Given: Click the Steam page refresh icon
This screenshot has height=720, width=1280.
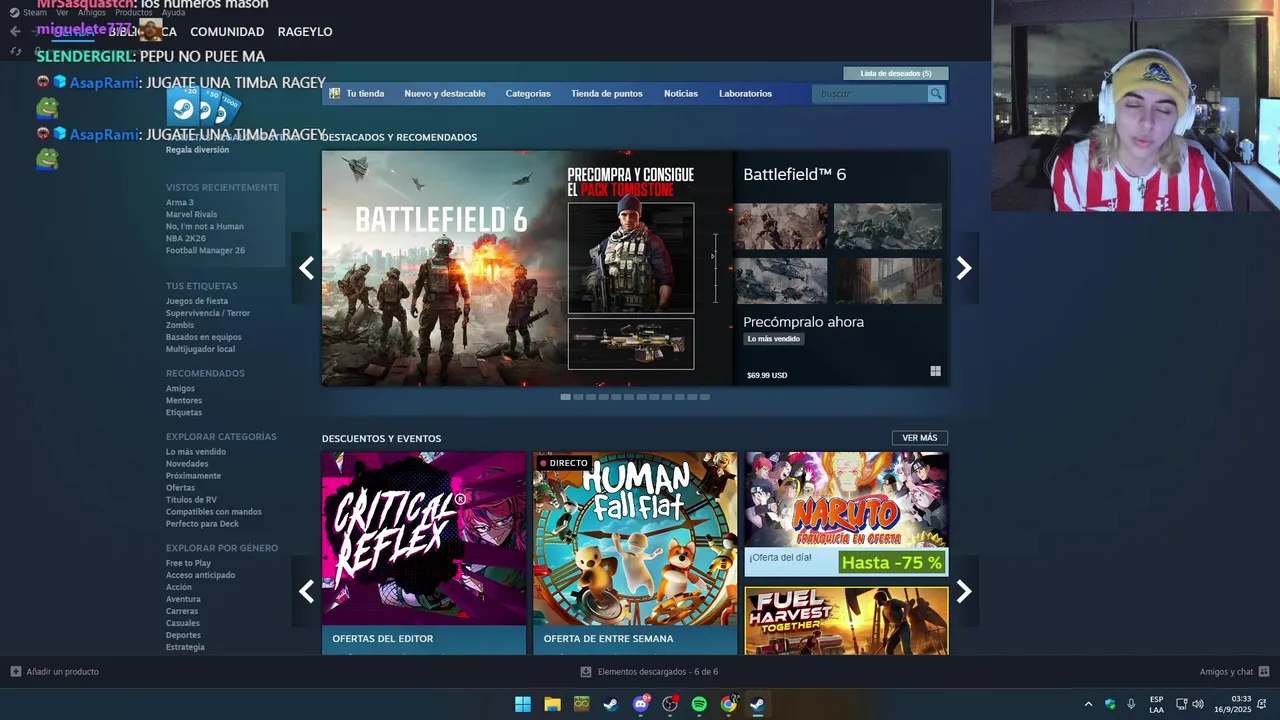Looking at the screenshot, I should click(x=15, y=51).
